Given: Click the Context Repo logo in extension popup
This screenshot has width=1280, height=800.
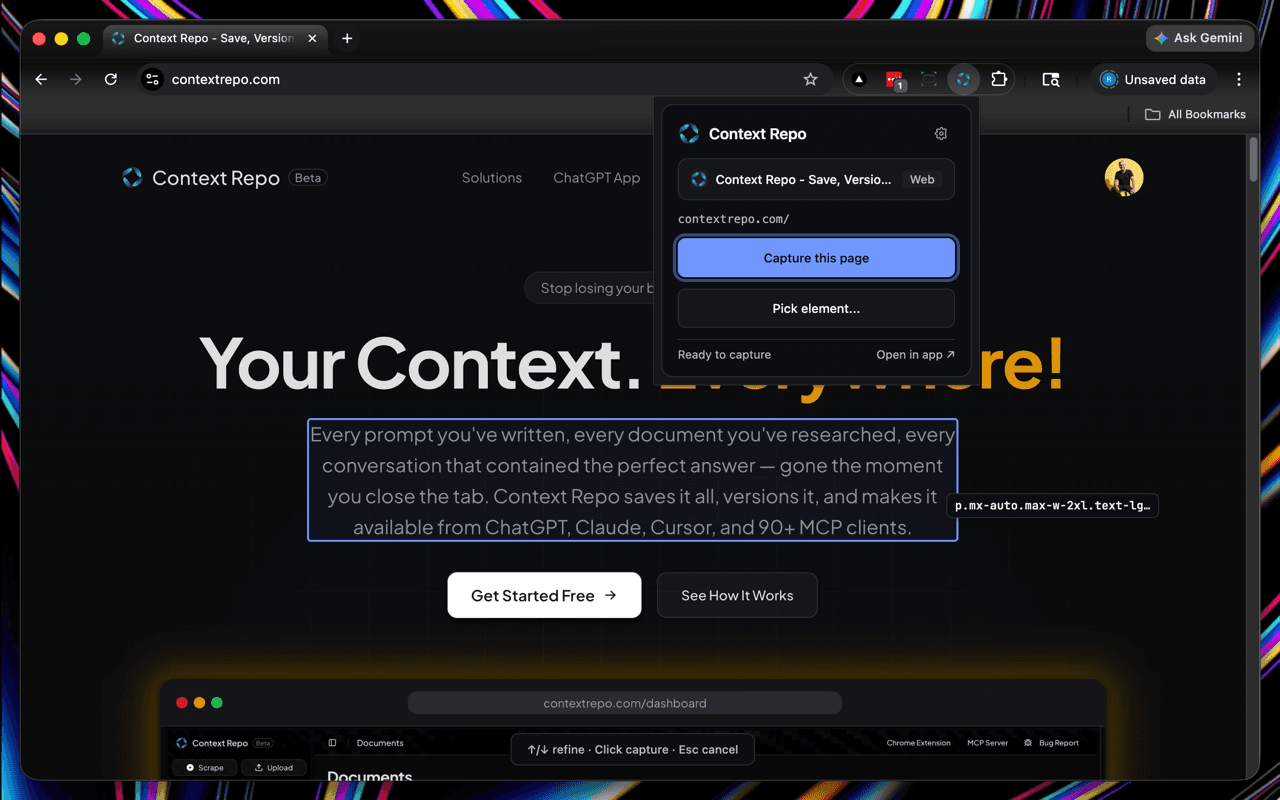Looking at the screenshot, I should point(689,134).
